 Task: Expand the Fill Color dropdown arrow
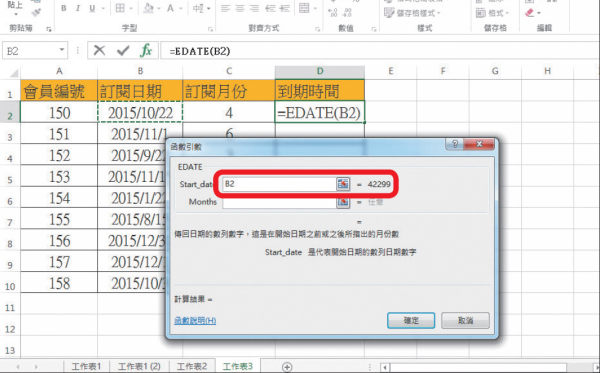pos(159,8)
